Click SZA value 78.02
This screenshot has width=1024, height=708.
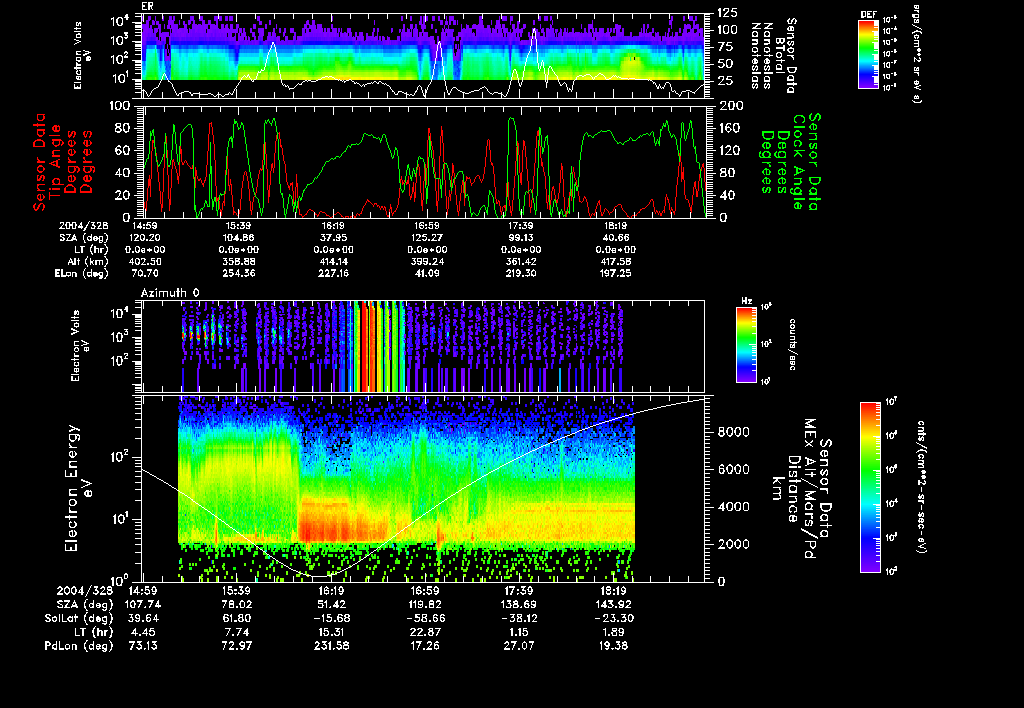(x=236, y=605)
